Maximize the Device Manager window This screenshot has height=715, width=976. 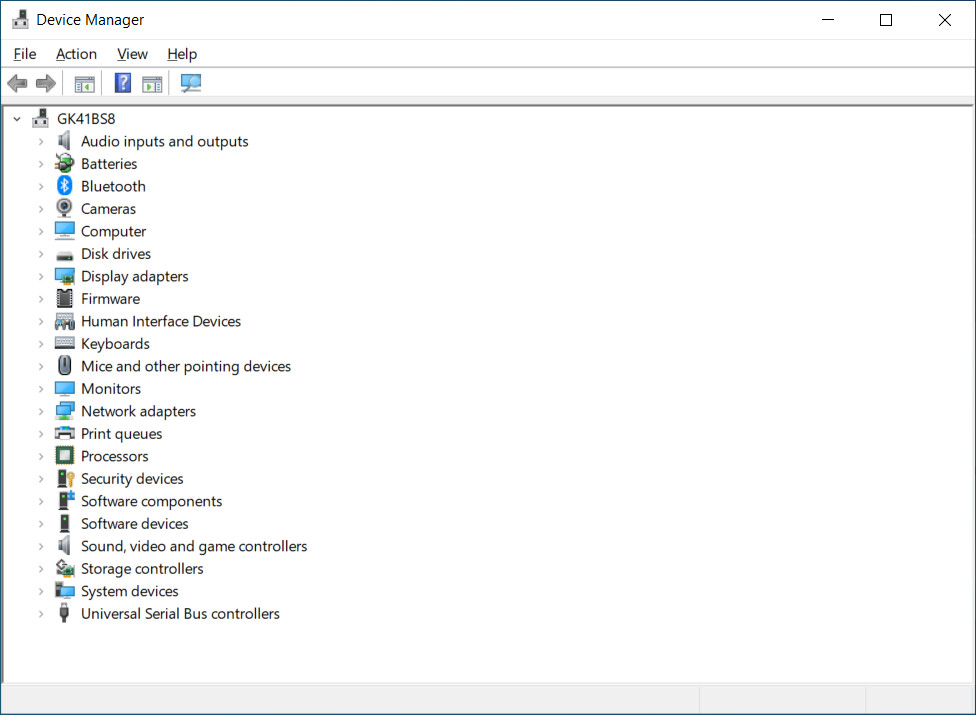coord(886,20)
